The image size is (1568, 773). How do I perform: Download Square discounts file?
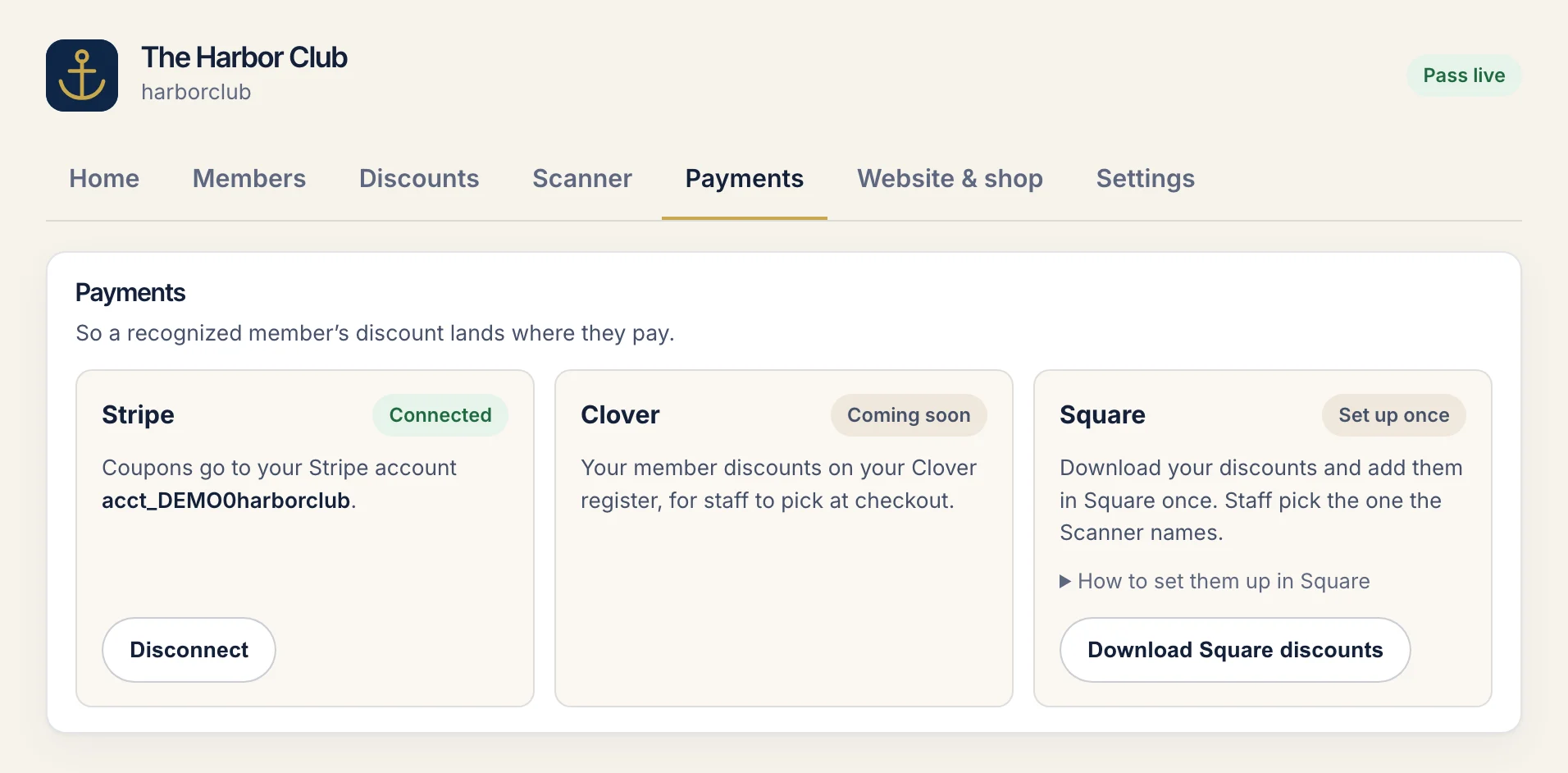coord(1235,650)
